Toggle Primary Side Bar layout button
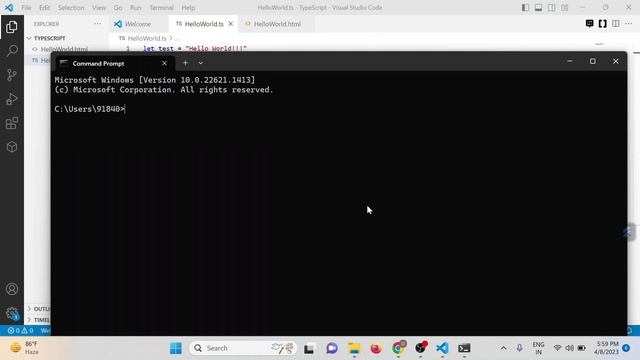The height and width of the screenshot is (360, 640). click(x=525, y=8)
